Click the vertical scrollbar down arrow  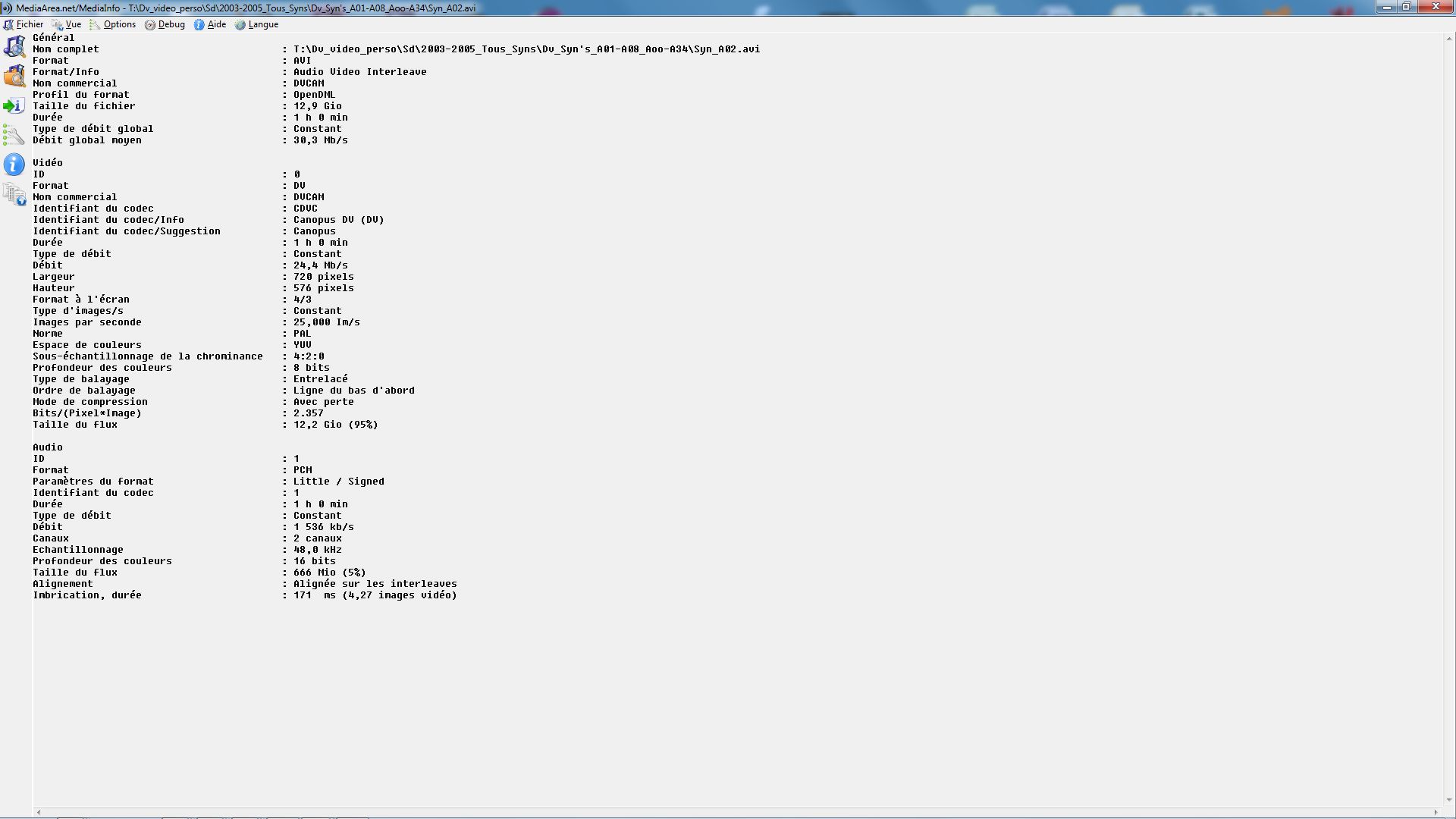click(x=1449, y=800)
